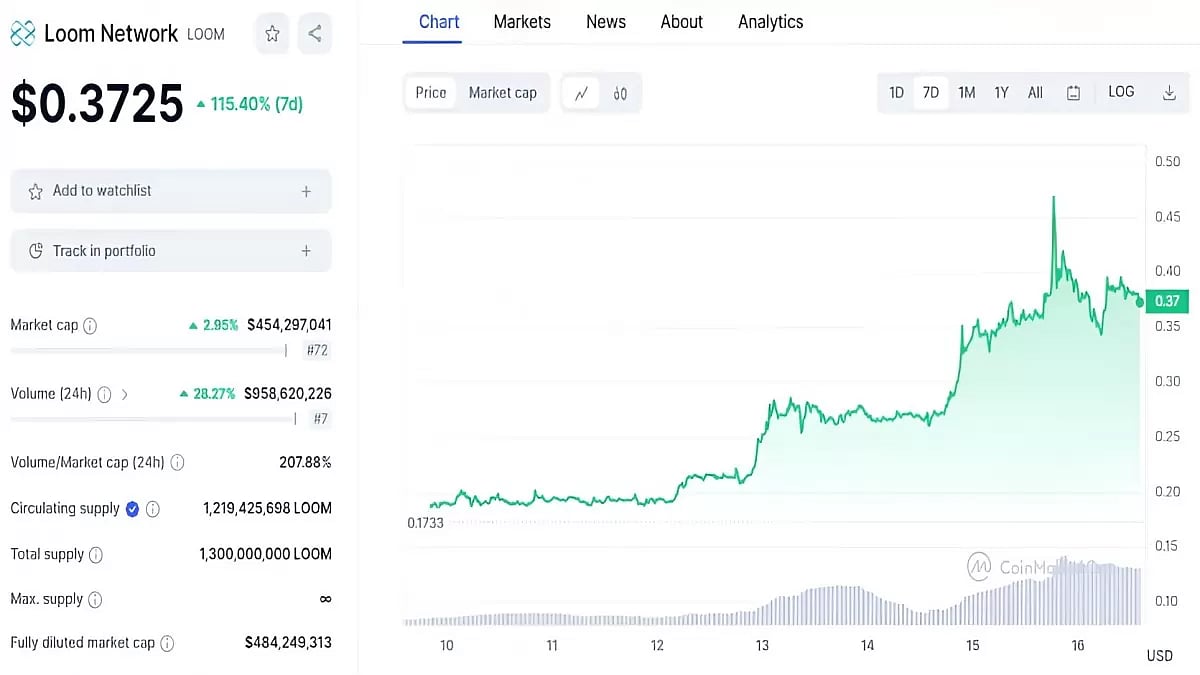Click the verified checkmark beside Circulating supply

132,508
